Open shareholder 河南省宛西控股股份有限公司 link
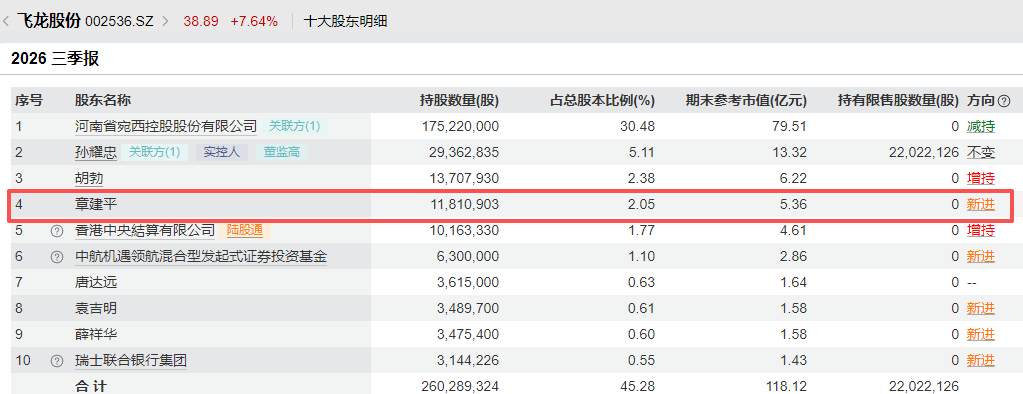Viewport: 1023px width, 394px height. pyautogui.click(x=166, y=127)
